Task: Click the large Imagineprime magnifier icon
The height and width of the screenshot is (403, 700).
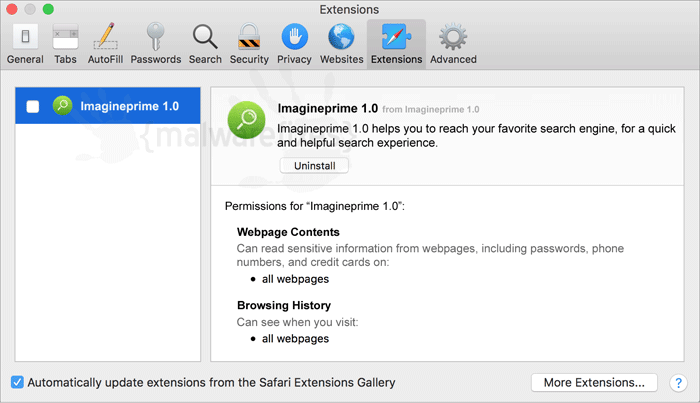Action: tap(246, 120)
